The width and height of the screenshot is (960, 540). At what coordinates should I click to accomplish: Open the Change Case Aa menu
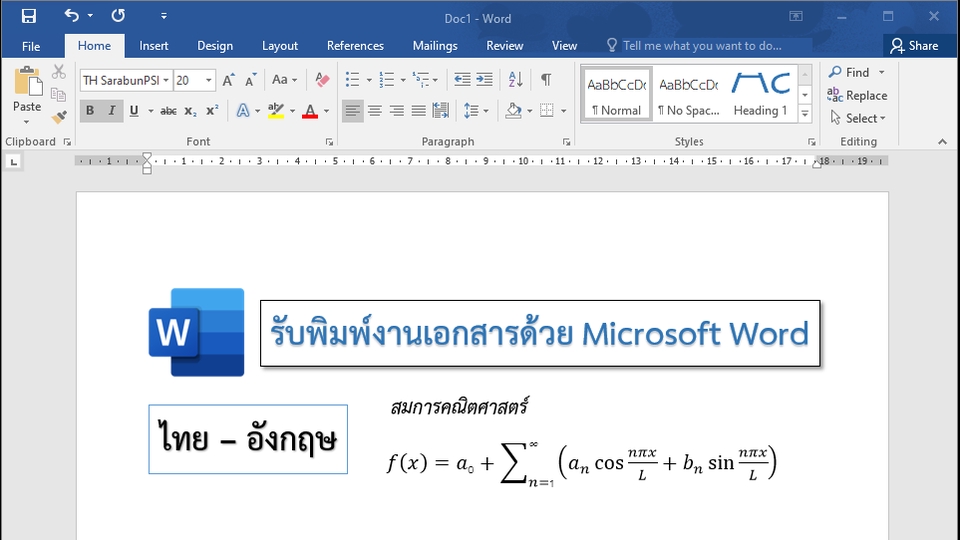click(x=284, y=80)
